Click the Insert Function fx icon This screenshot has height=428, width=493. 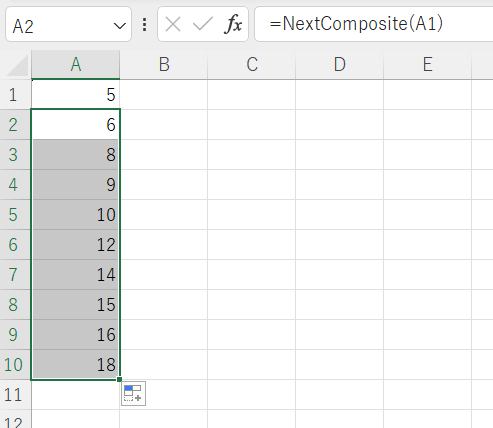click(233, 24)
